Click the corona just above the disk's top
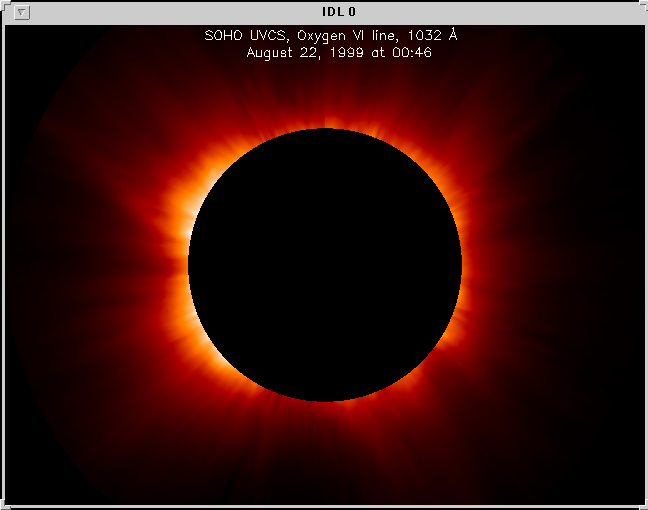The width and height of the screenshot is (648, 510). tap(325, 119)
